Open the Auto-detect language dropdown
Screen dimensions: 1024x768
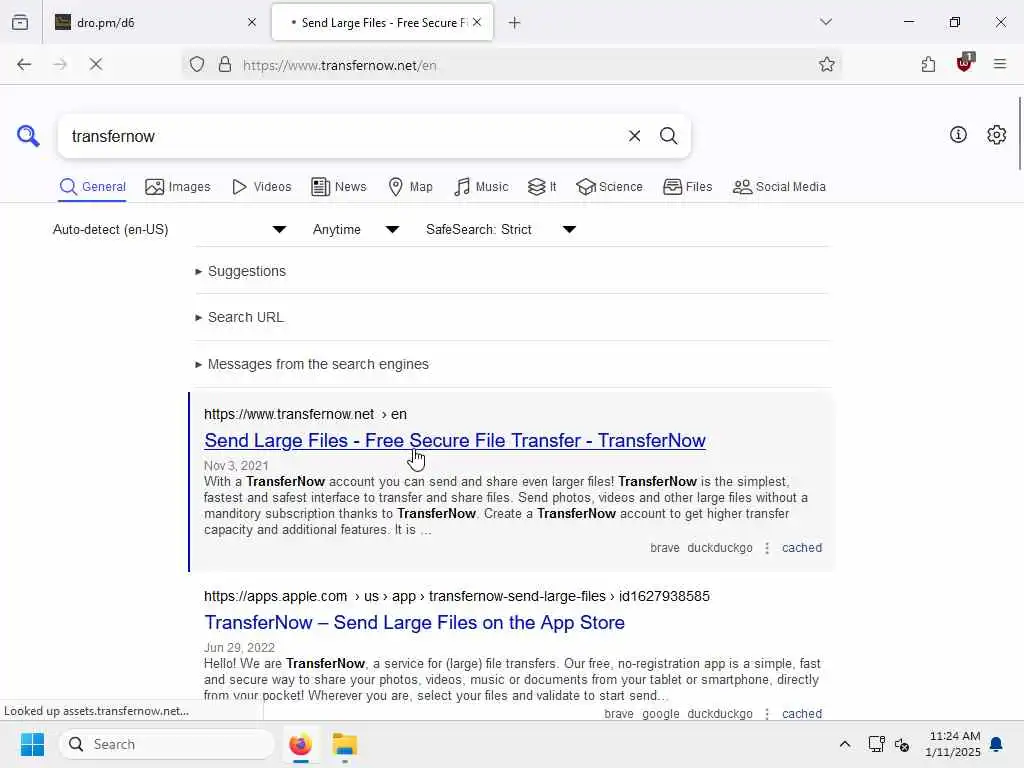pos(170,229)
